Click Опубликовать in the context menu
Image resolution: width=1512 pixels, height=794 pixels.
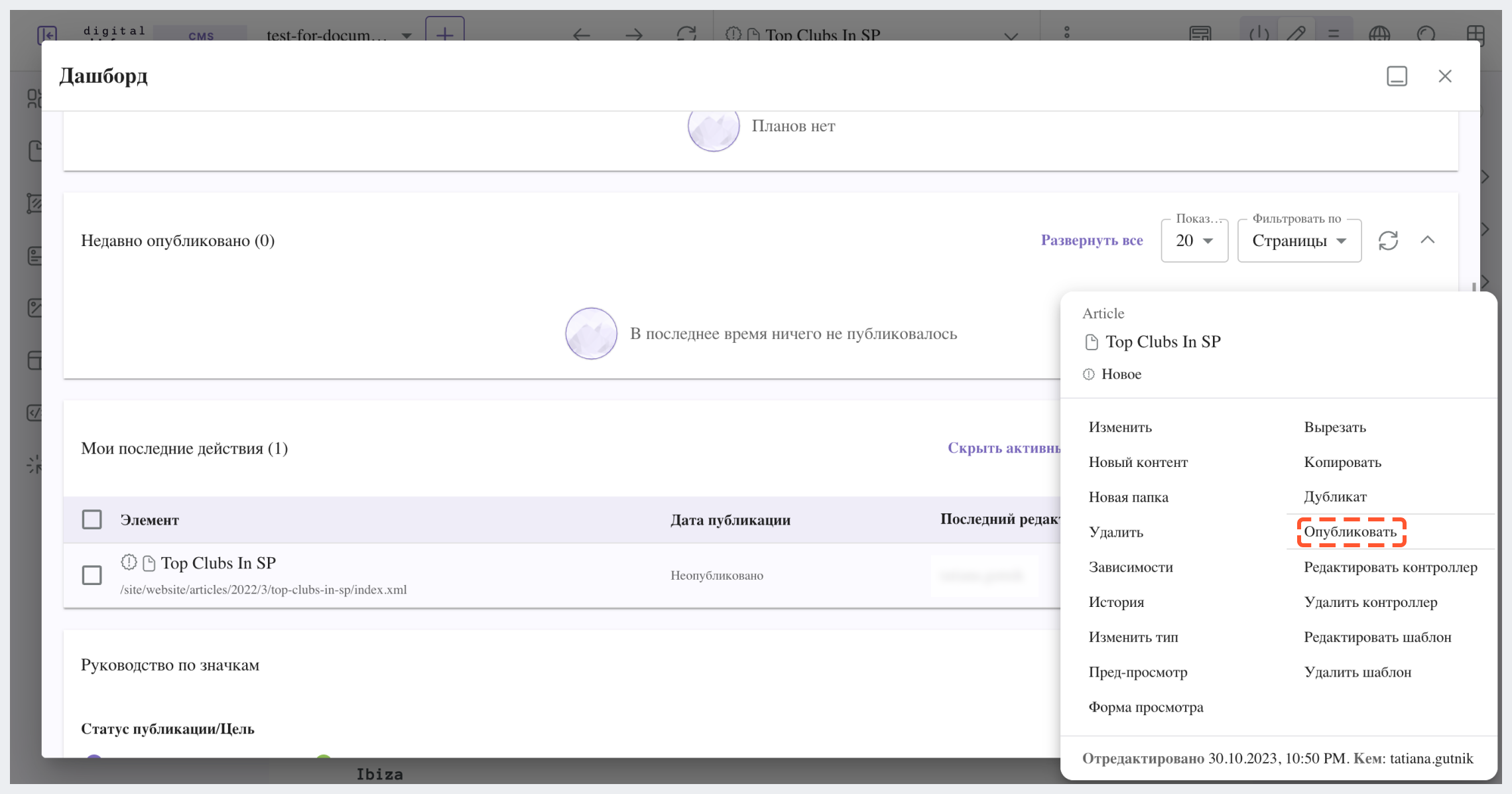1350,532
